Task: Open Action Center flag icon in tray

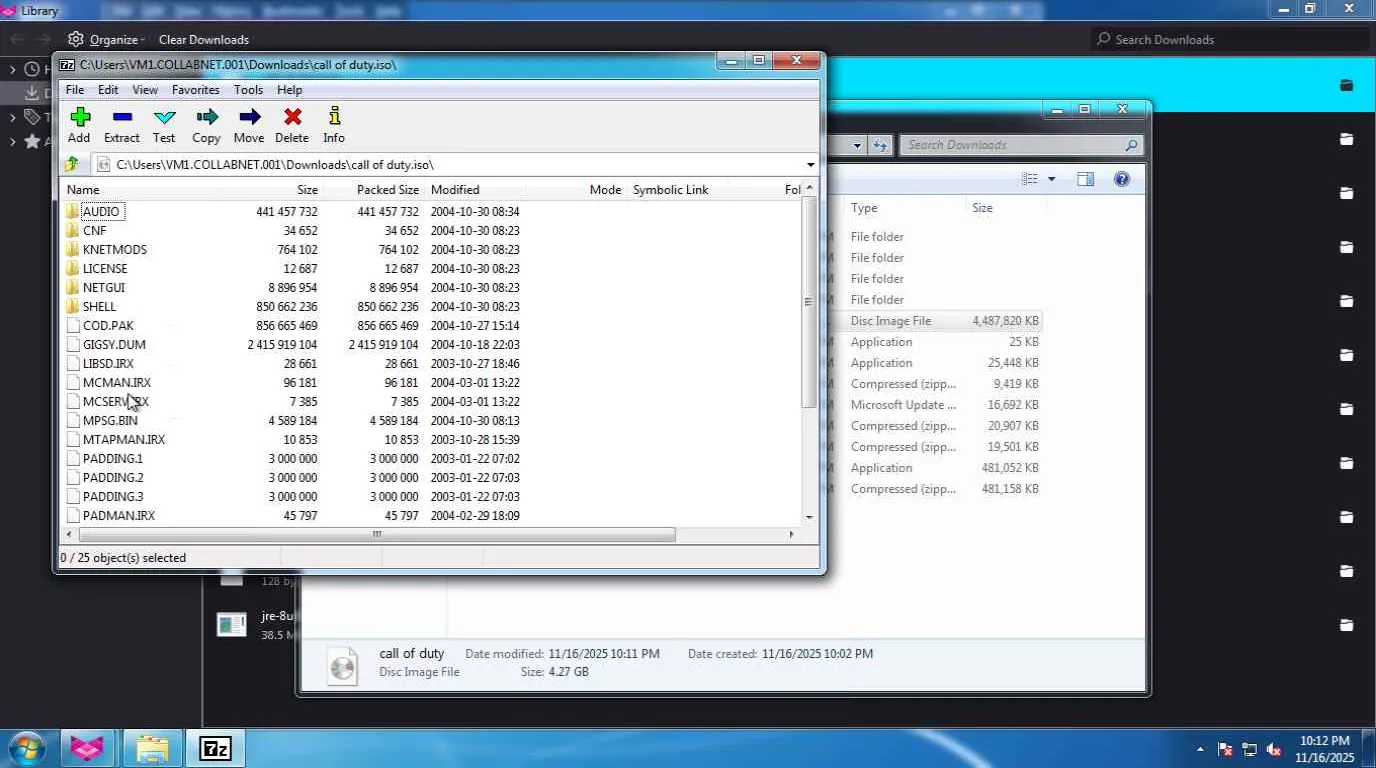Action: 1225,749
